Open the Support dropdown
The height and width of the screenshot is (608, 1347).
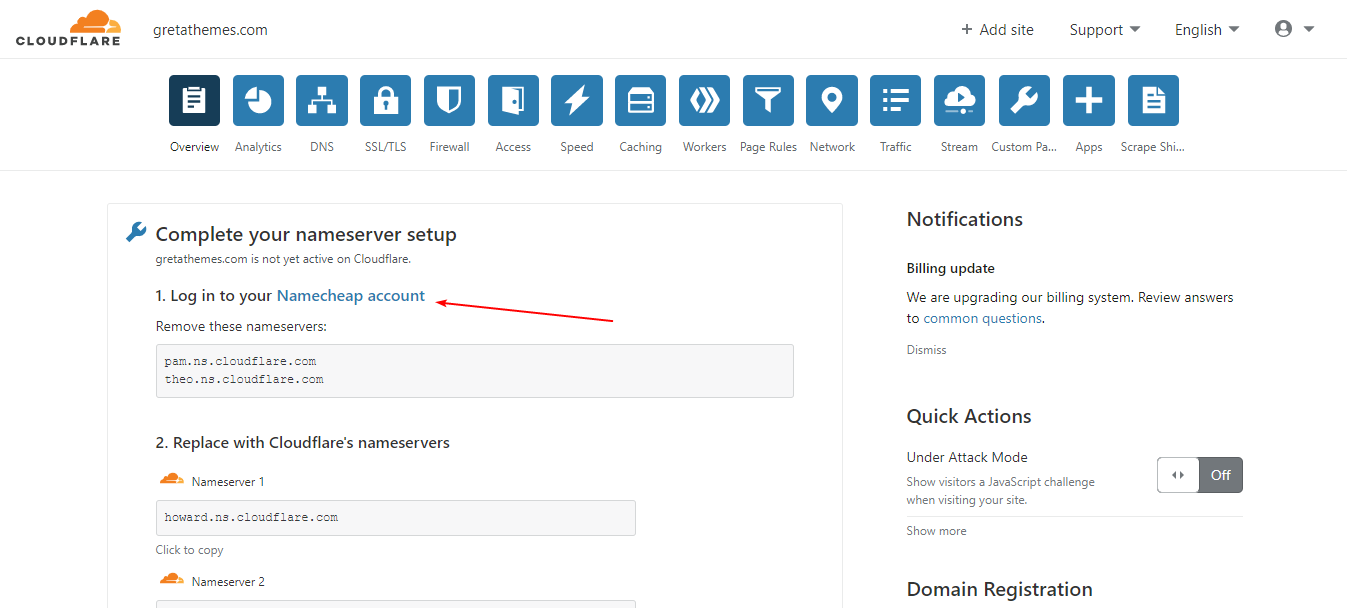[x=1103, y=29]
